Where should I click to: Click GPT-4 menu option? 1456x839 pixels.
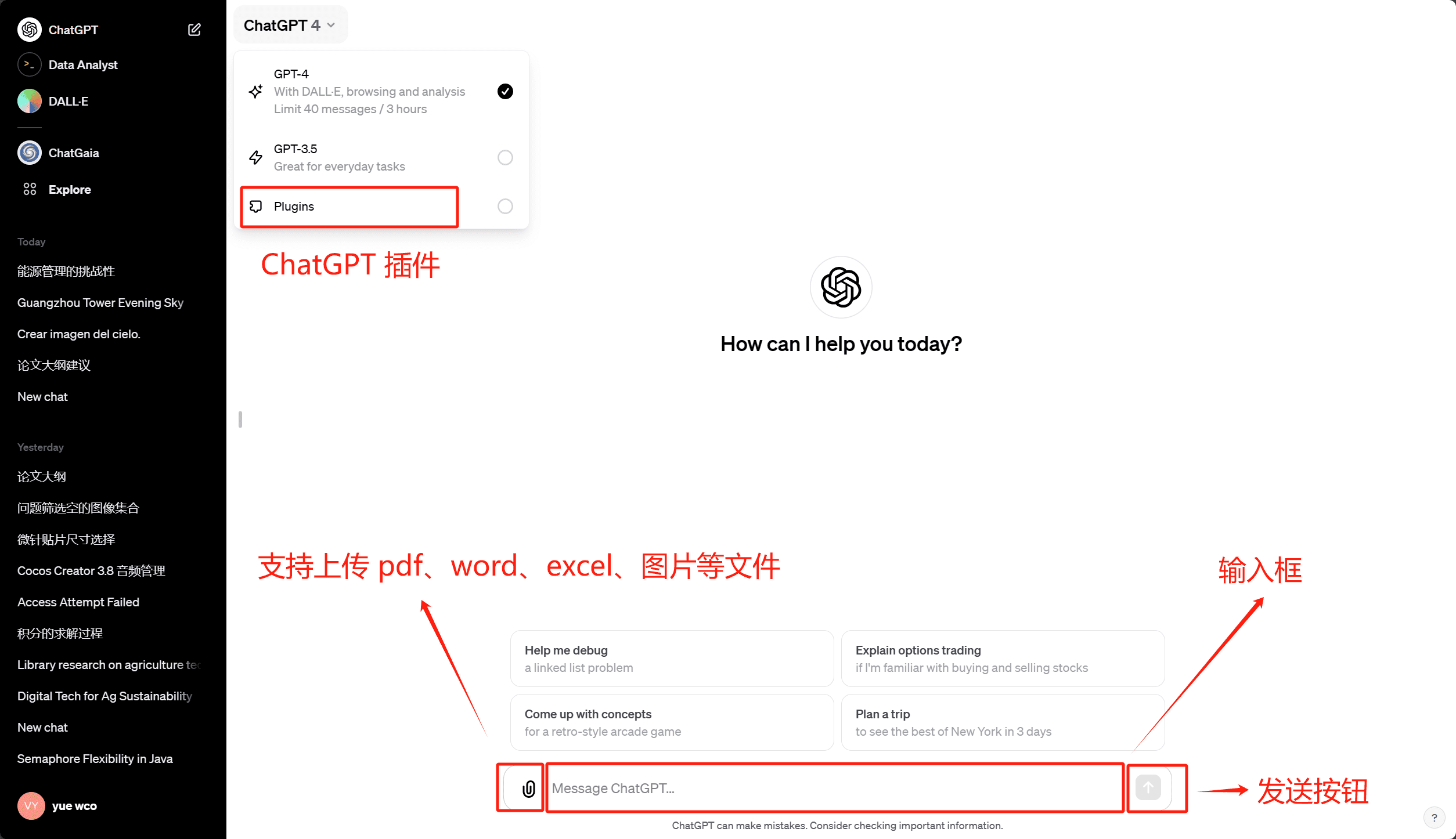coord(382,90)
